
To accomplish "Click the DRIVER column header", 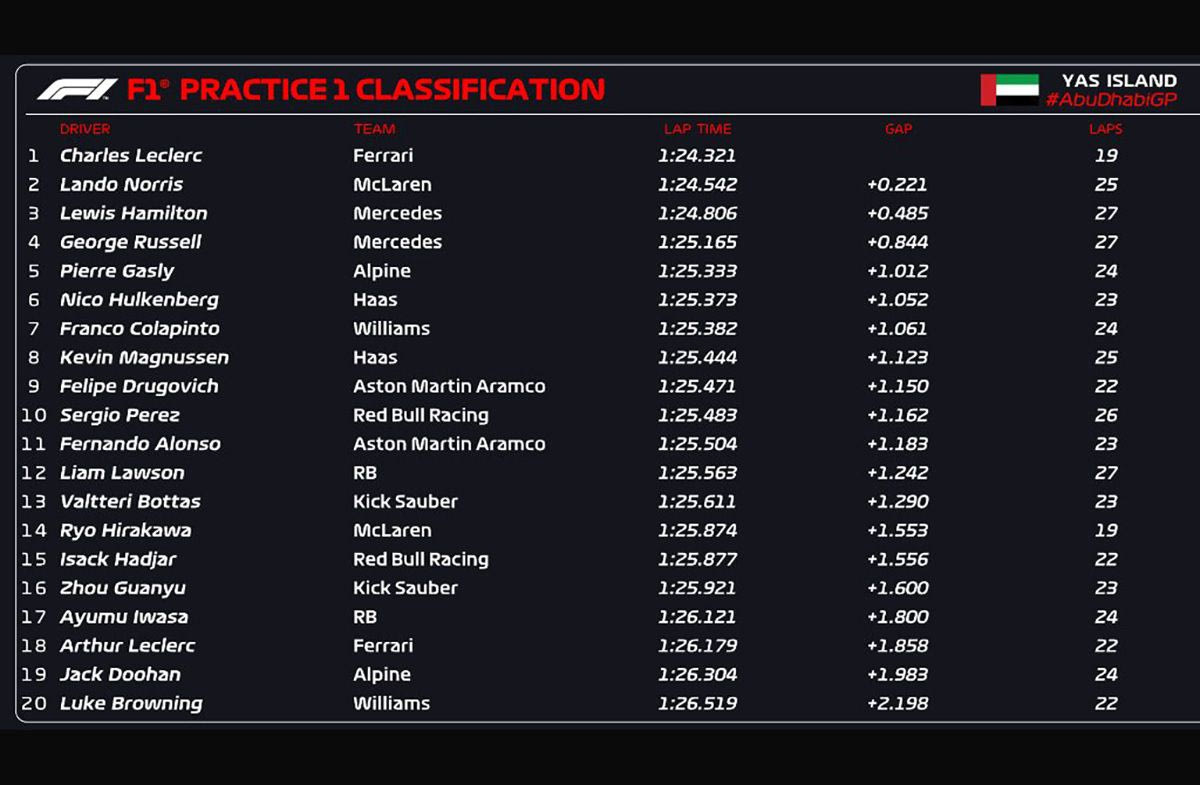I will click(x=85, y=129).
